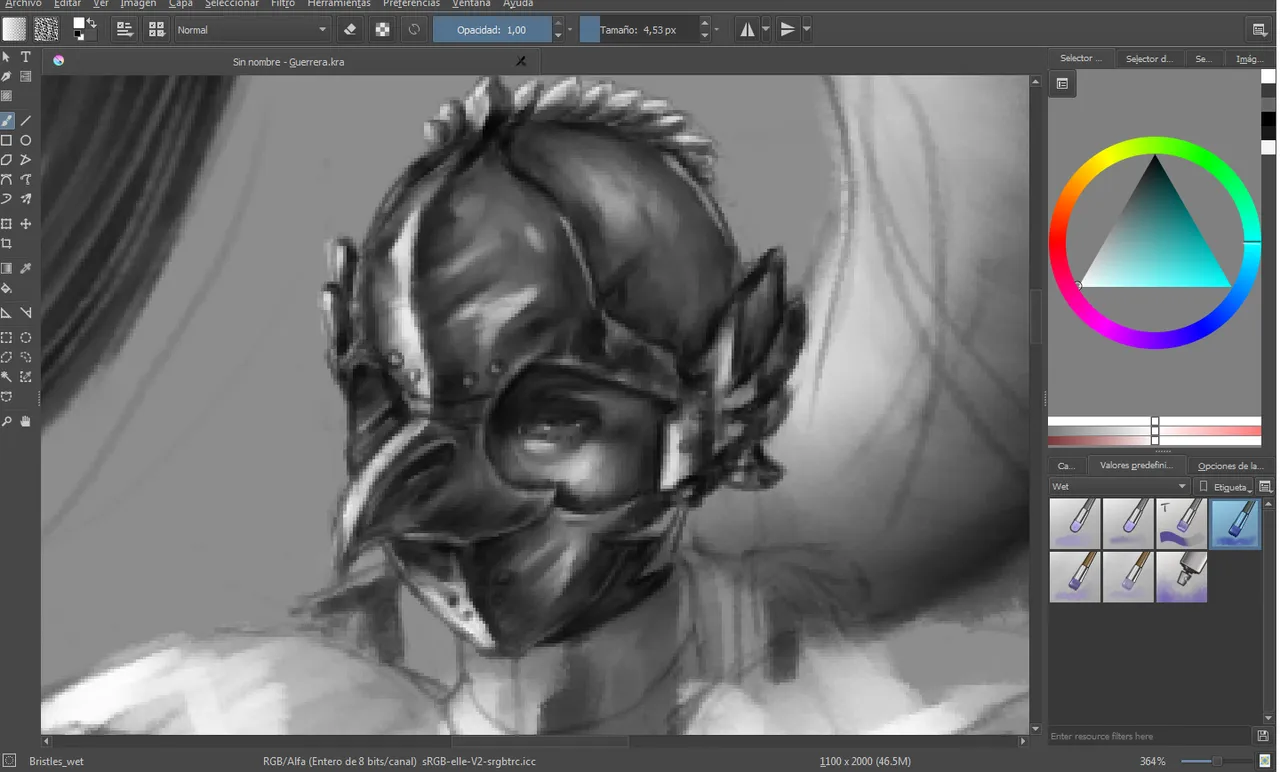The width and height of the screenshot is (1280, 772).
Task: Close the Guerrera.kra document tab
Action: click(520, 62)
